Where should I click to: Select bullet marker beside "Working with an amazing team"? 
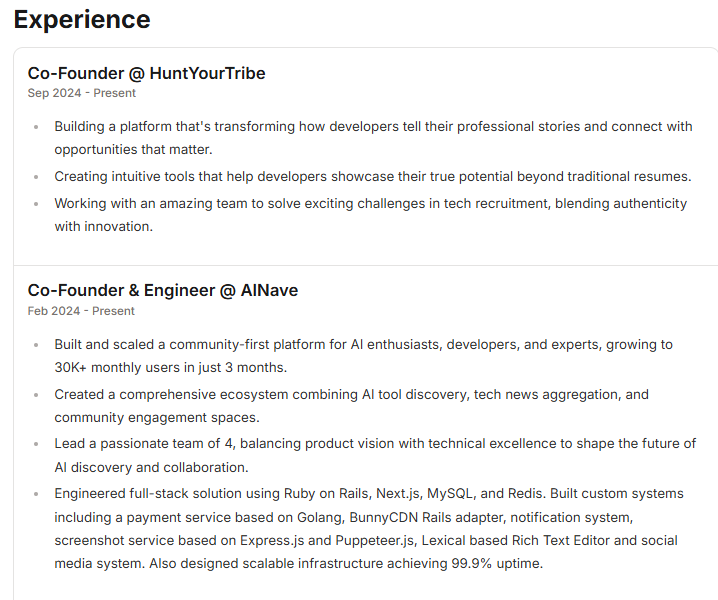click(37, 204)
